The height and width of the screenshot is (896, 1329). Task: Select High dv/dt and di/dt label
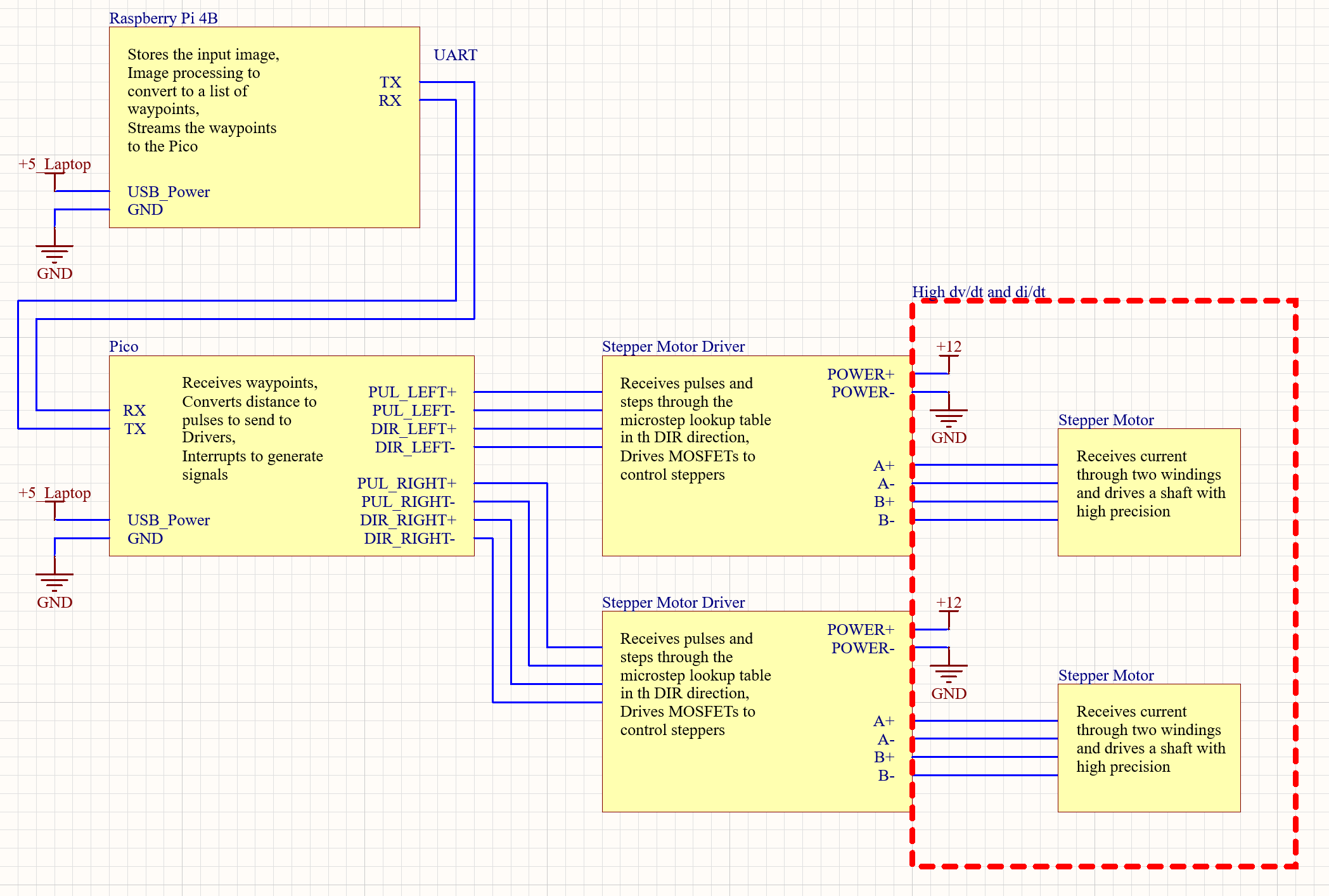pos(979,292)
